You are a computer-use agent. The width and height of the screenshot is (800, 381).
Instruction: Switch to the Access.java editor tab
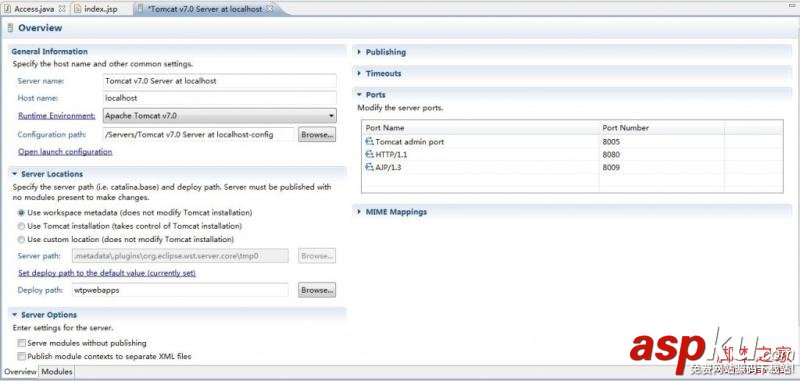tap(34, 9)
